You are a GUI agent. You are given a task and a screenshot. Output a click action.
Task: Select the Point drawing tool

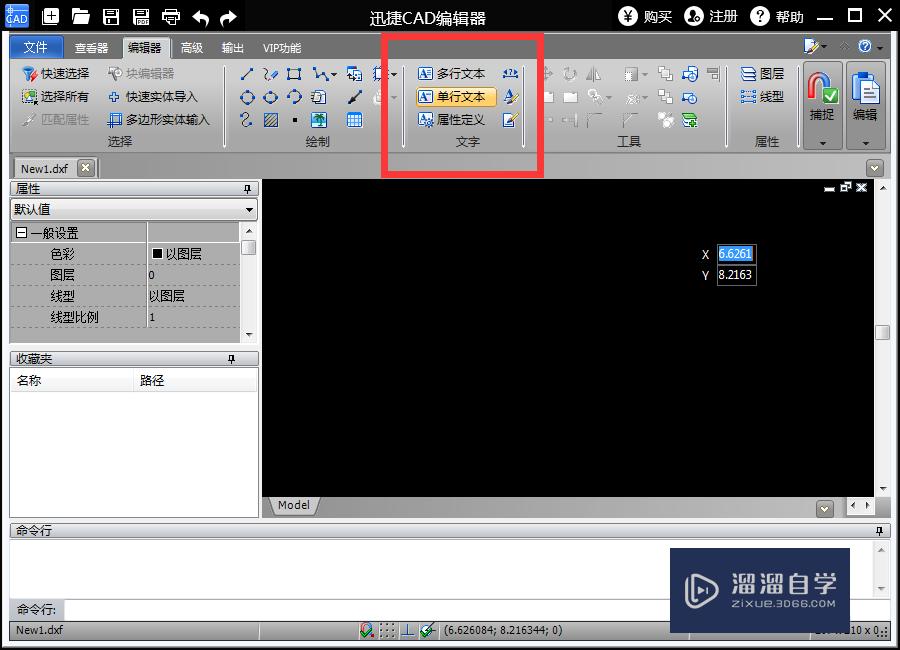coord(294,120)
